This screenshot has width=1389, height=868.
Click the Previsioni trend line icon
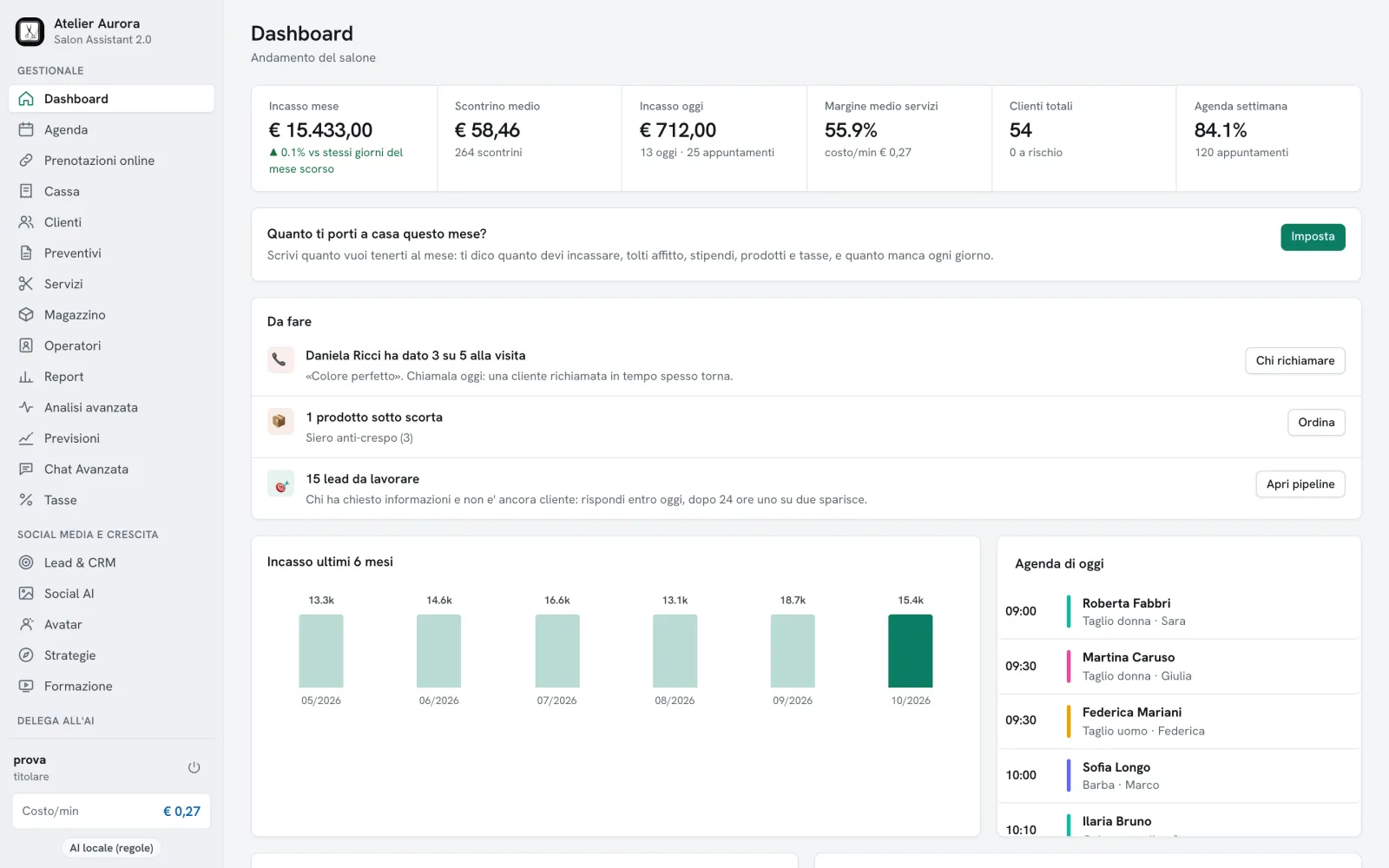click(26, 438)
